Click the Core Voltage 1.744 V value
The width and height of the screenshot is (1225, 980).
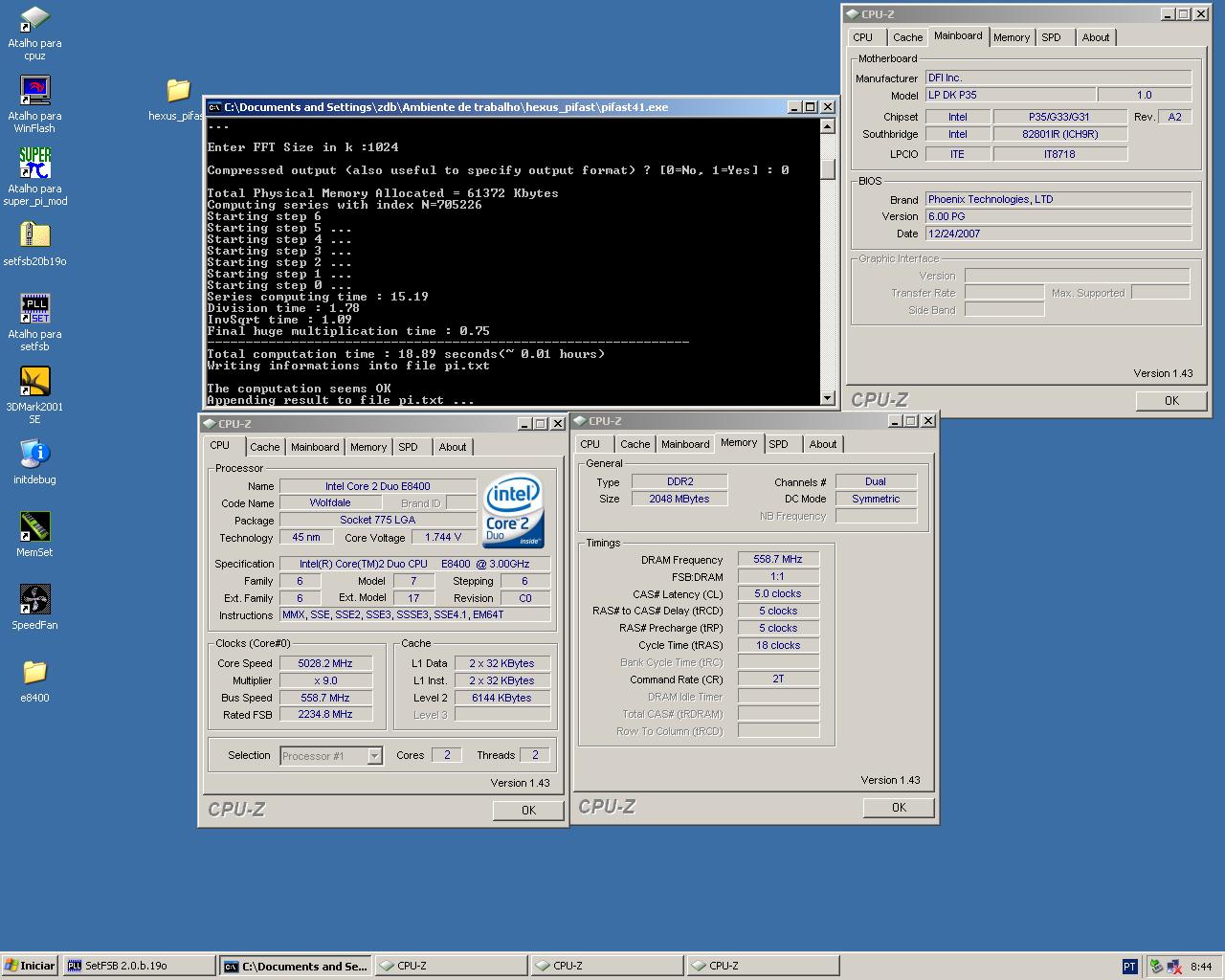[x=443, y=538]
